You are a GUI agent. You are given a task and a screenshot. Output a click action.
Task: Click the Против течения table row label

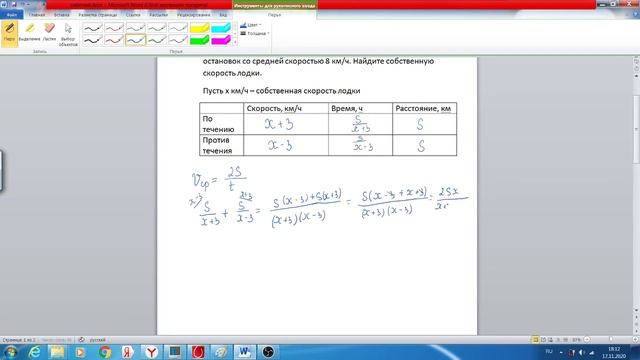[221, 145]
